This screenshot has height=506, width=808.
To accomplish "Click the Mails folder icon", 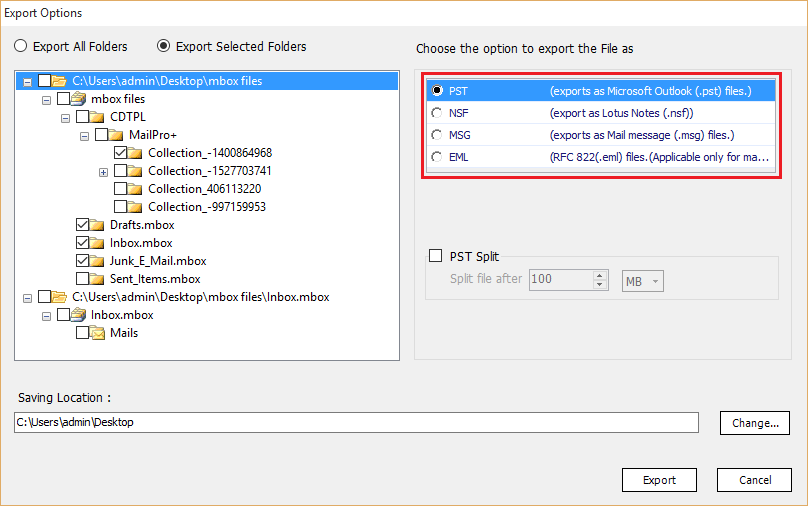I will (x=98, y=333).
